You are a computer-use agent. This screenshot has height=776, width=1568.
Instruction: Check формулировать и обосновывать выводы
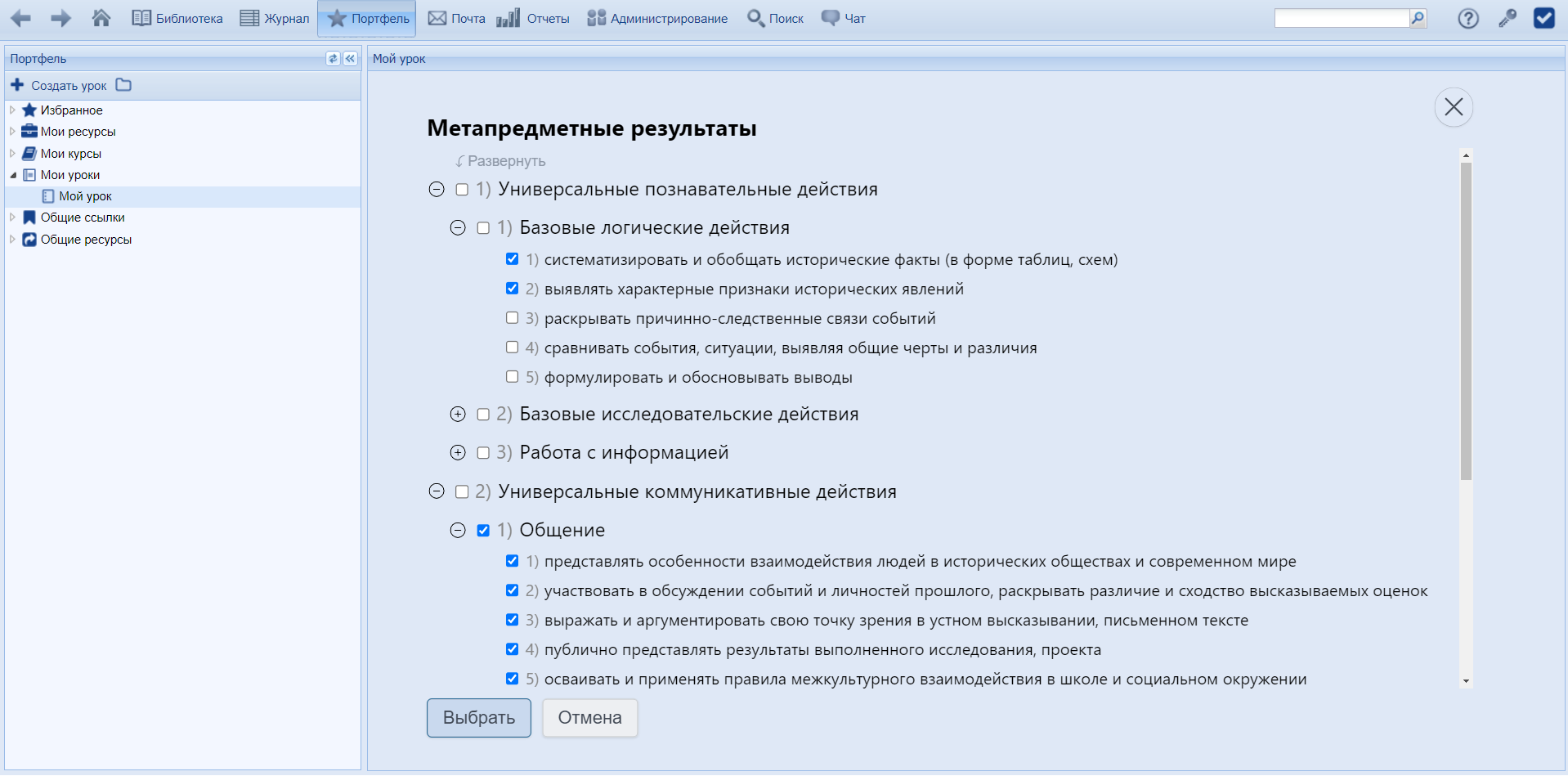click(512, 377)
